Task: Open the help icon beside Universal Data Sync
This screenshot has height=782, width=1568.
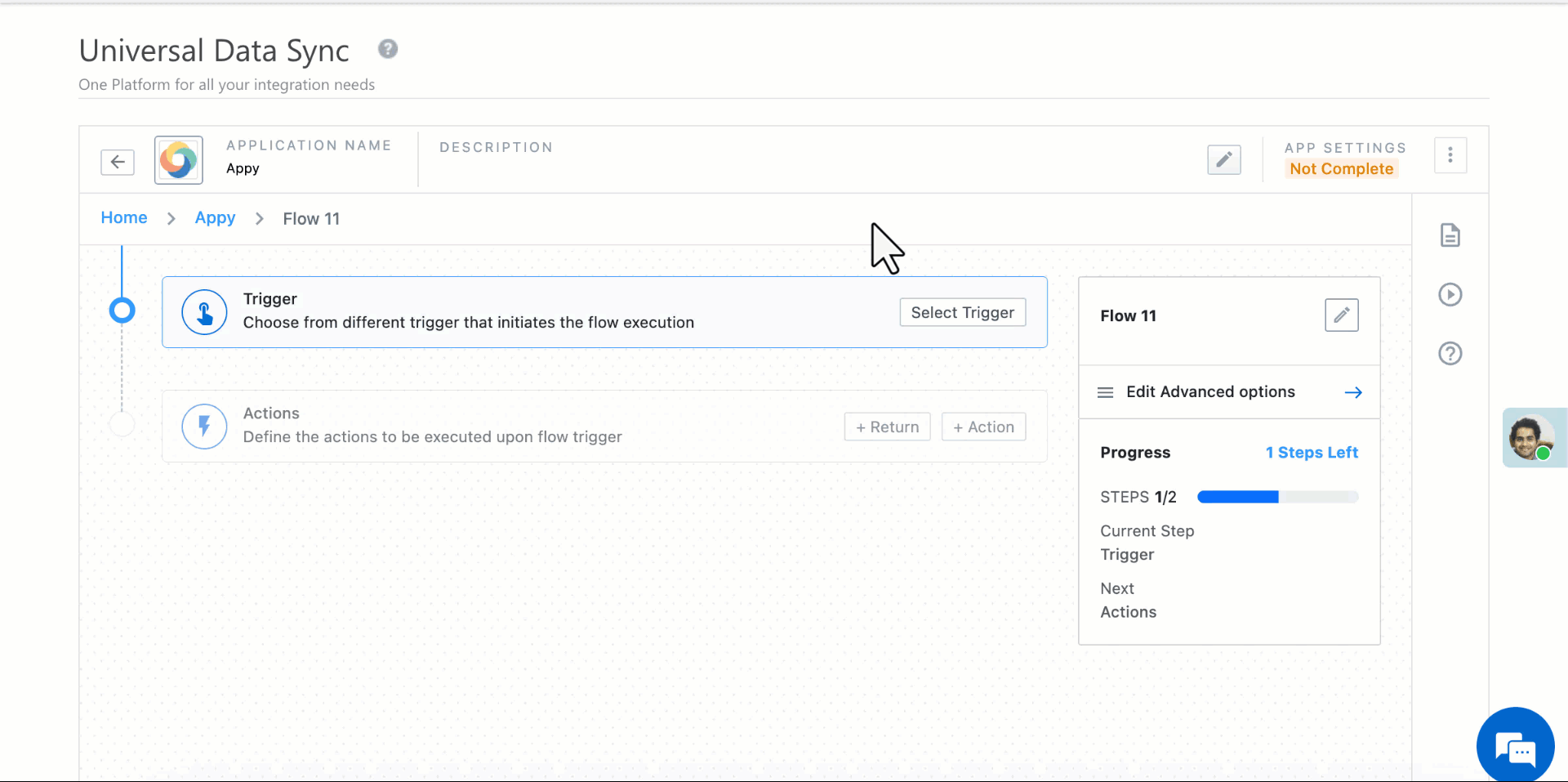Action: [x=387, y=49]
